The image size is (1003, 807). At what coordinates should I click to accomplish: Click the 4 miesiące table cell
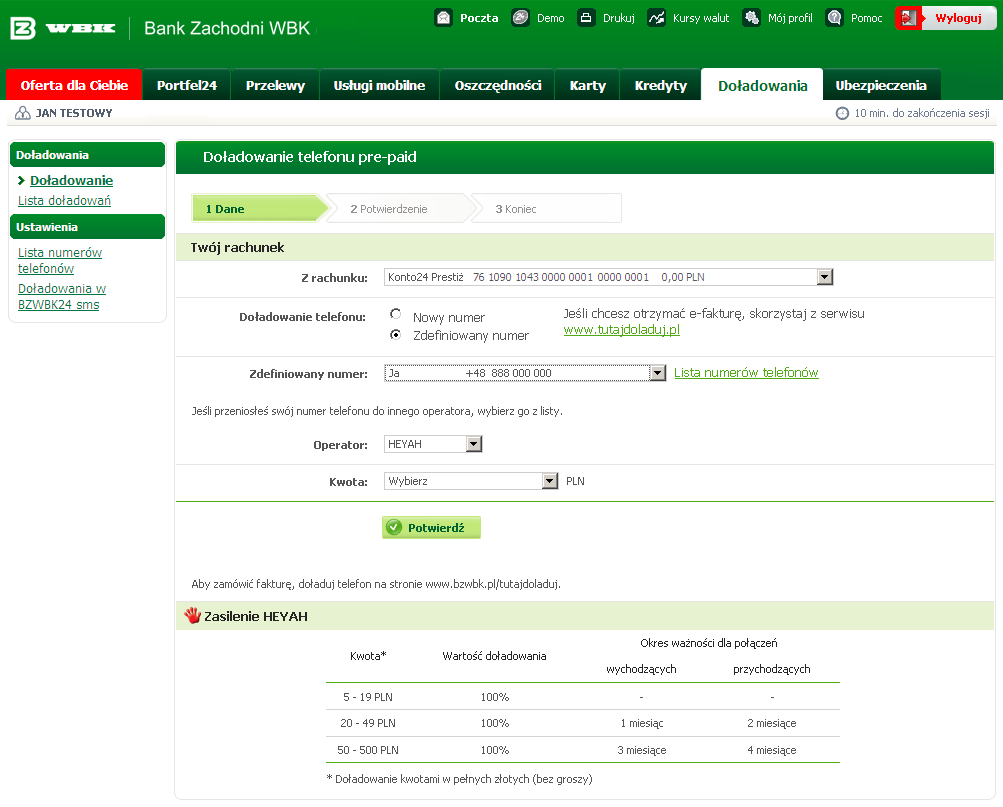771,750
